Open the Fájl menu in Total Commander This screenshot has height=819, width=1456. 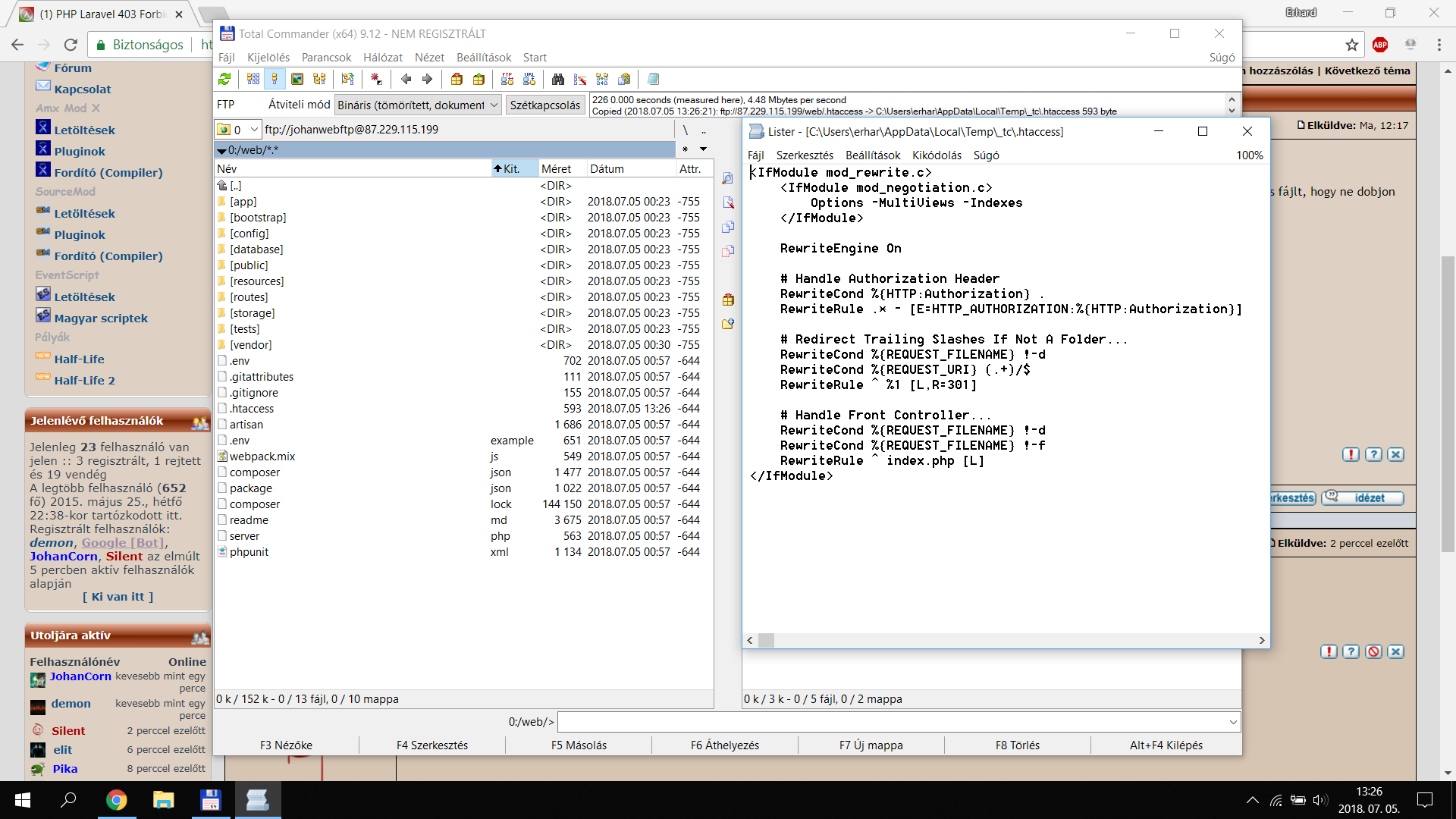[226, 58]
